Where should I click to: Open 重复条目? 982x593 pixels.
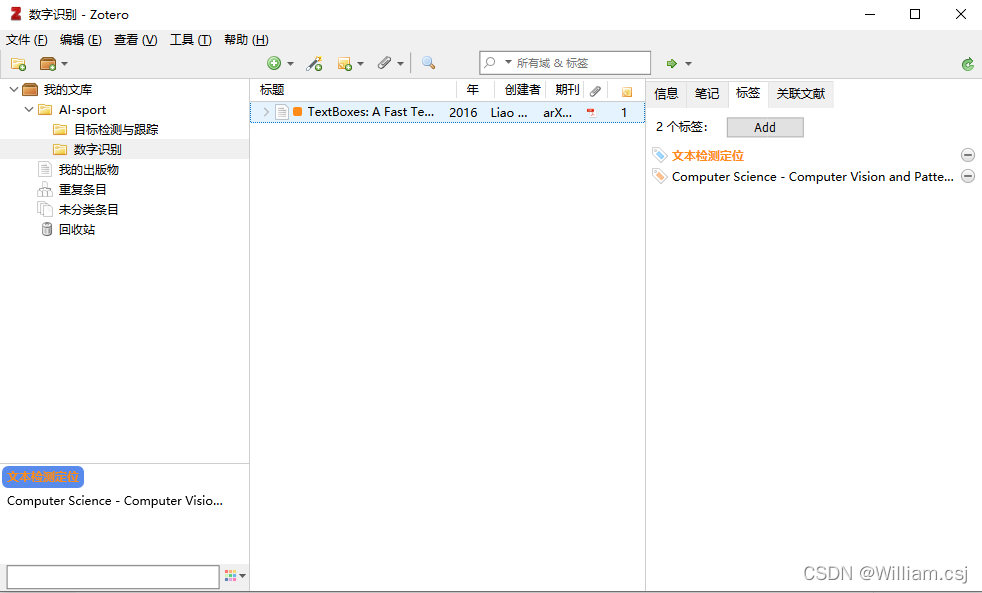[82, 190]
